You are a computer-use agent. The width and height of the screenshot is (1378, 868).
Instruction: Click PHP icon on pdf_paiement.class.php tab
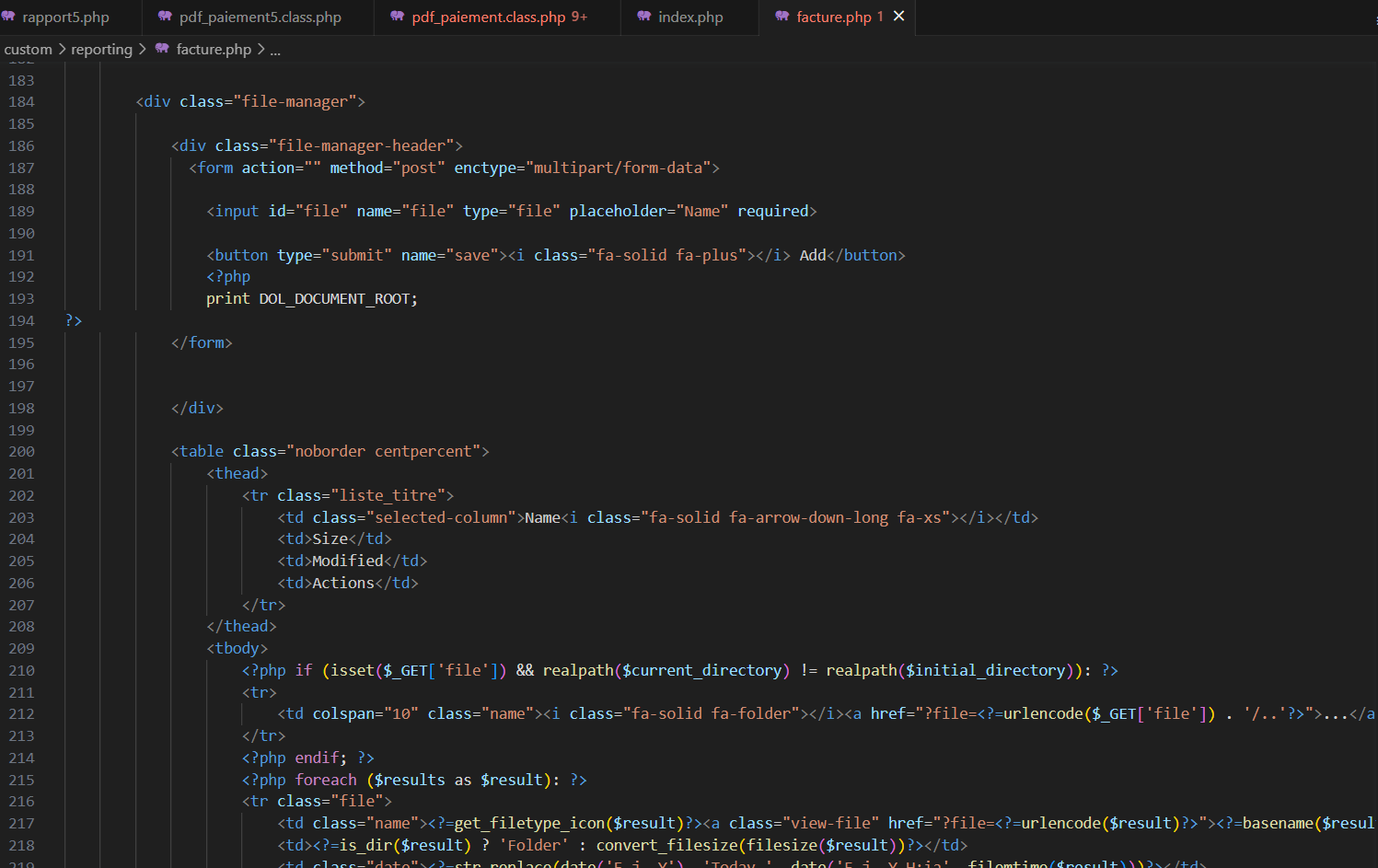(x=398, y=17)
